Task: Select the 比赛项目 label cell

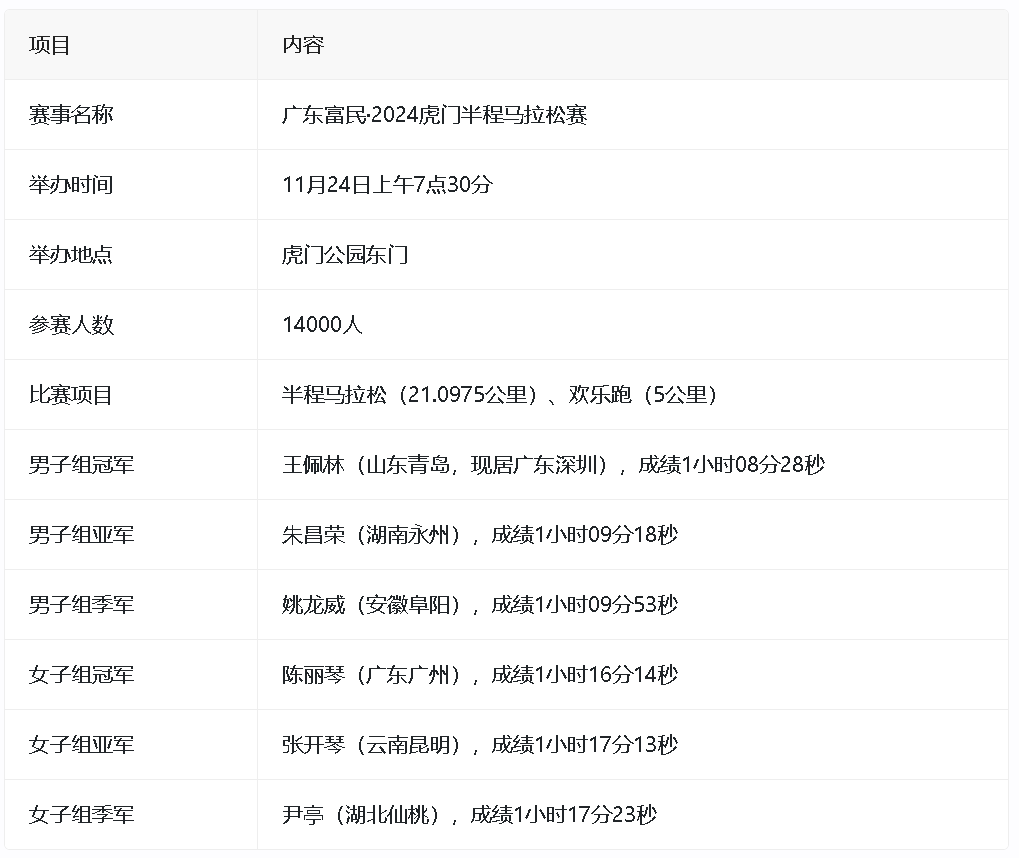Action: pyautogui.click(x=71, y=395)
